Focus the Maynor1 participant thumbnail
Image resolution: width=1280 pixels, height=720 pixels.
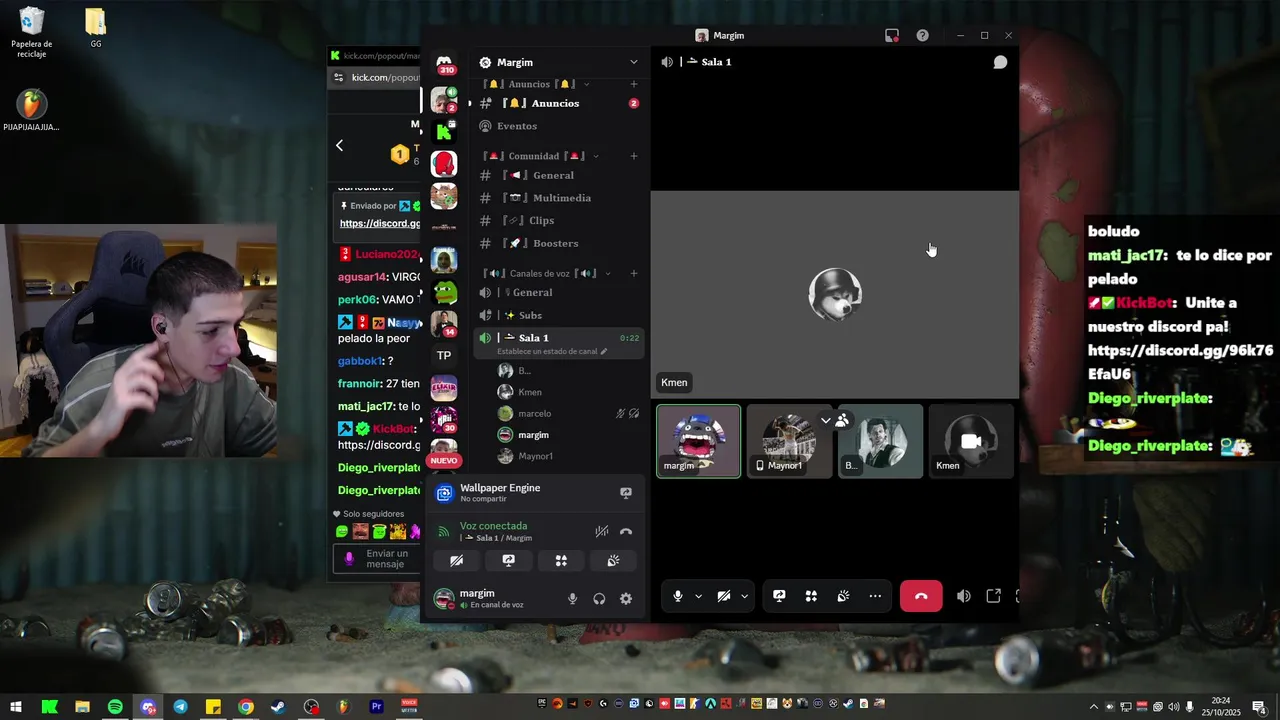(x=789, y=441)
